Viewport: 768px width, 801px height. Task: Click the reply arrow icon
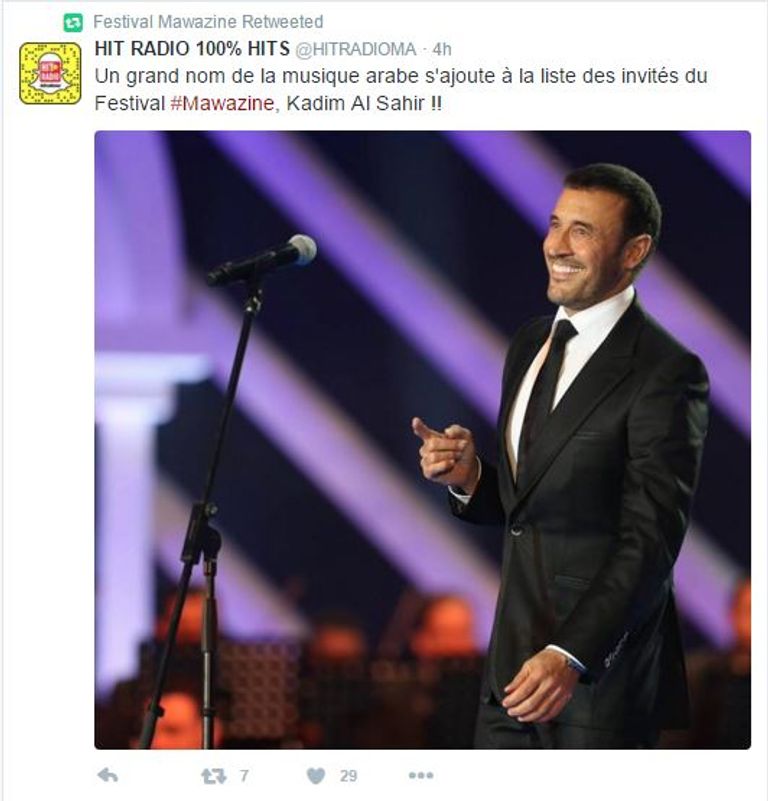click(107, 776)
